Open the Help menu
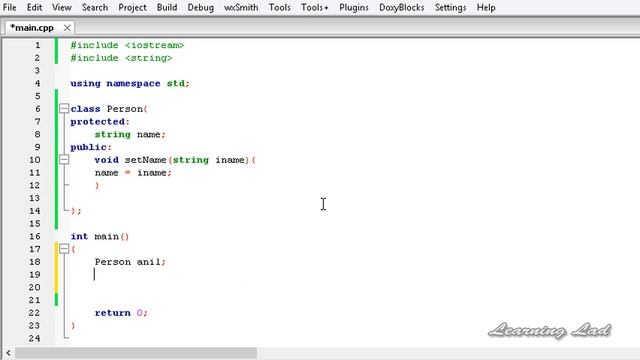Viewport: 640px width, 360px height. (x=486, y=8)
